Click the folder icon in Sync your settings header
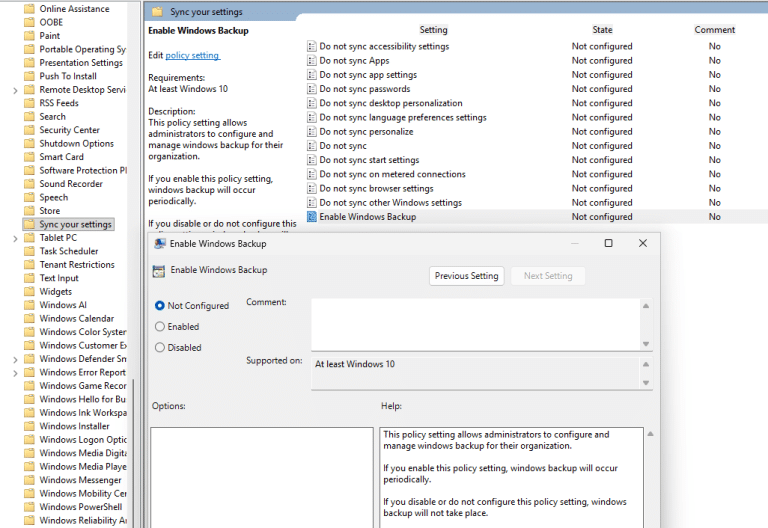This screenshot has width=768, height=528. click(157, 12)
